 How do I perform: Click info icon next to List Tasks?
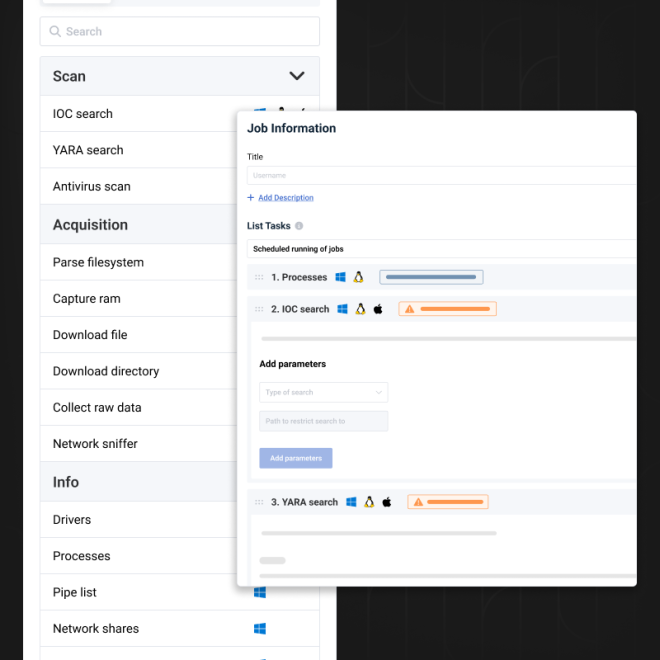299,226
